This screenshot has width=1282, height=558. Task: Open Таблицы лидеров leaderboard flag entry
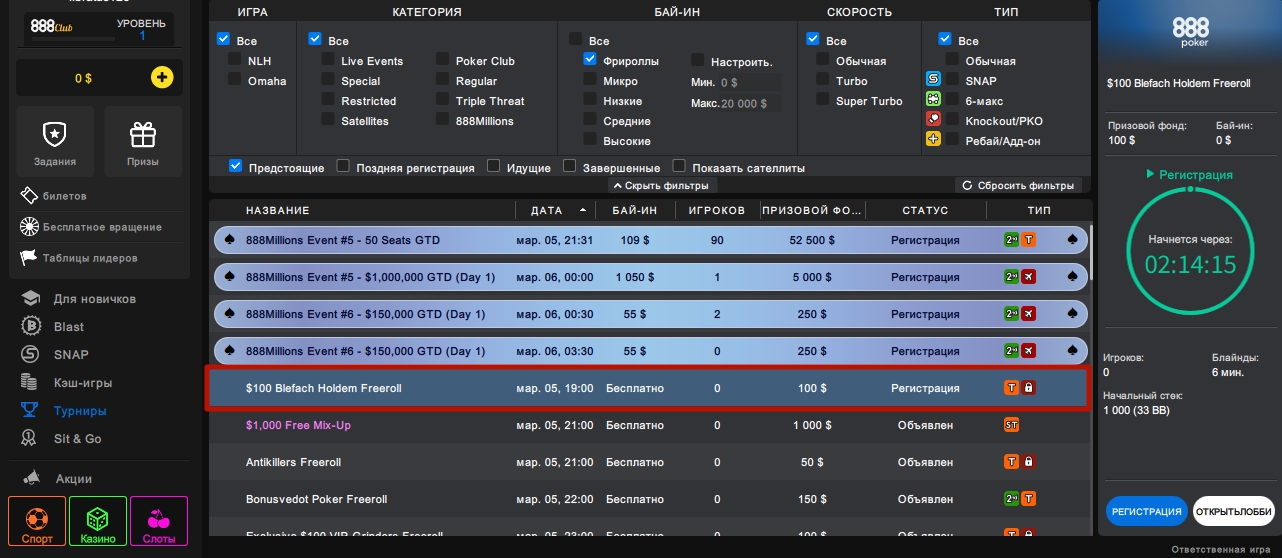pyautogui.click(x=77, y=258)
